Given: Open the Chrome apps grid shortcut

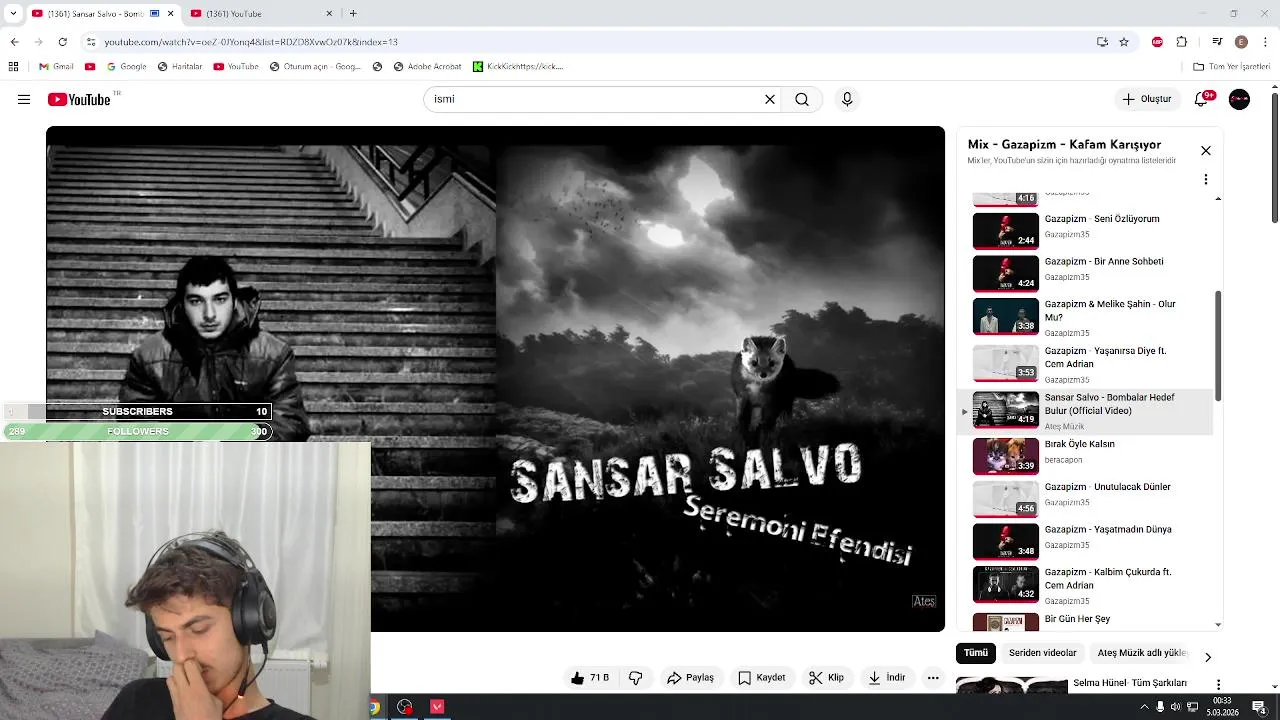Looking at the screenshot, I should pos(13,67).
